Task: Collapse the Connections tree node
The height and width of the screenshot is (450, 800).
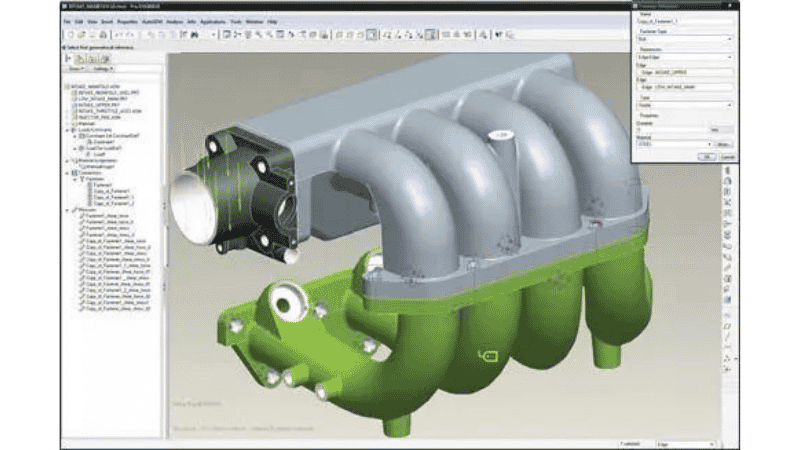Action: tap(68, 173)
